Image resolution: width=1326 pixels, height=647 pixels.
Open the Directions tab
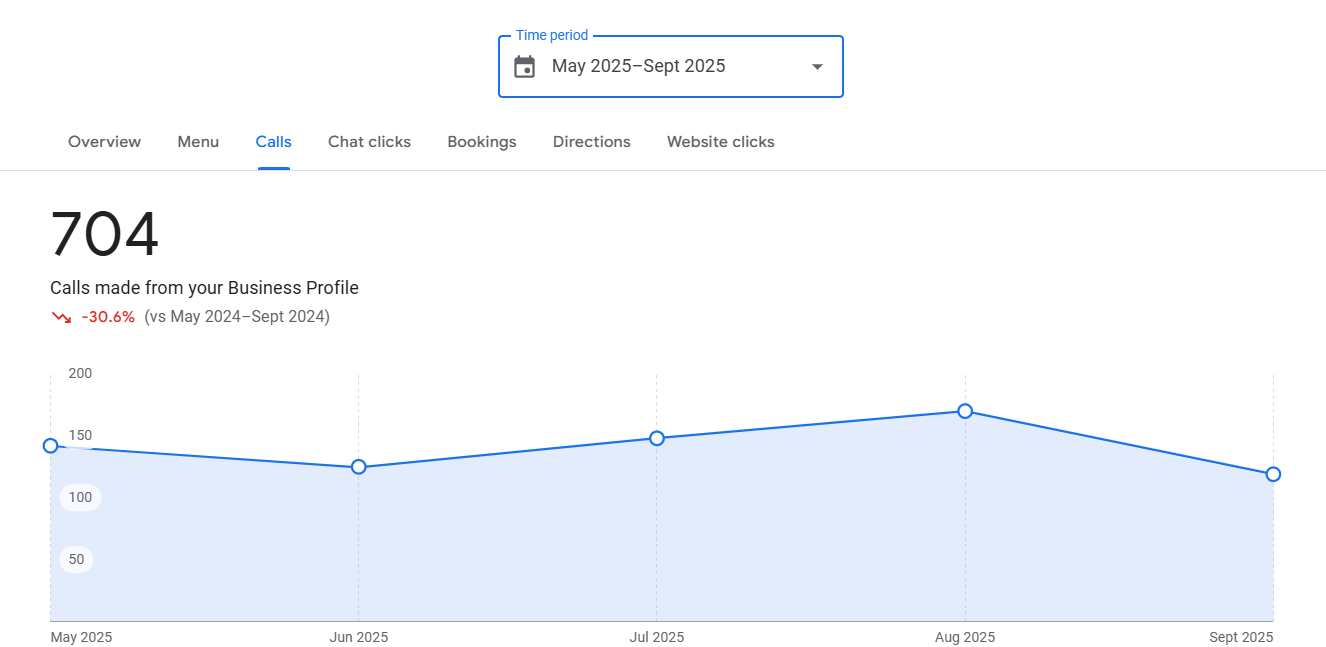[591, 142]
